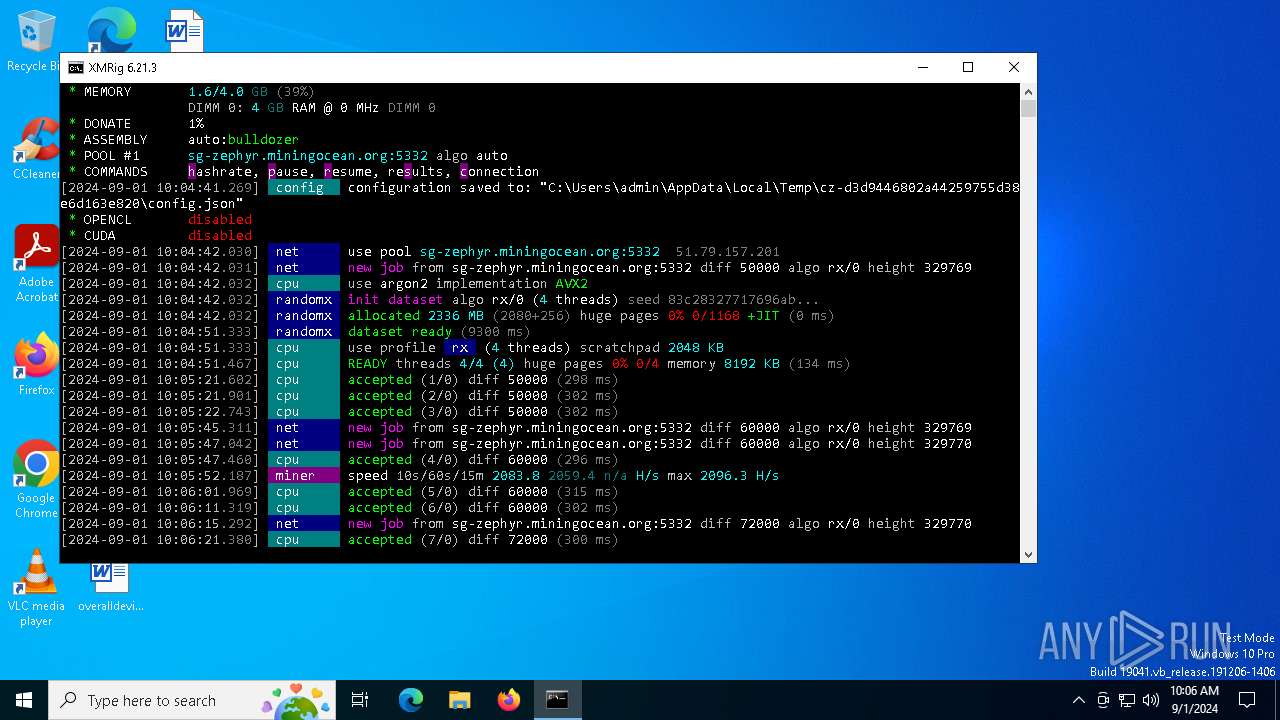
Task: Launch CCleaner from the desktop
Action: [x=37, y=150]
